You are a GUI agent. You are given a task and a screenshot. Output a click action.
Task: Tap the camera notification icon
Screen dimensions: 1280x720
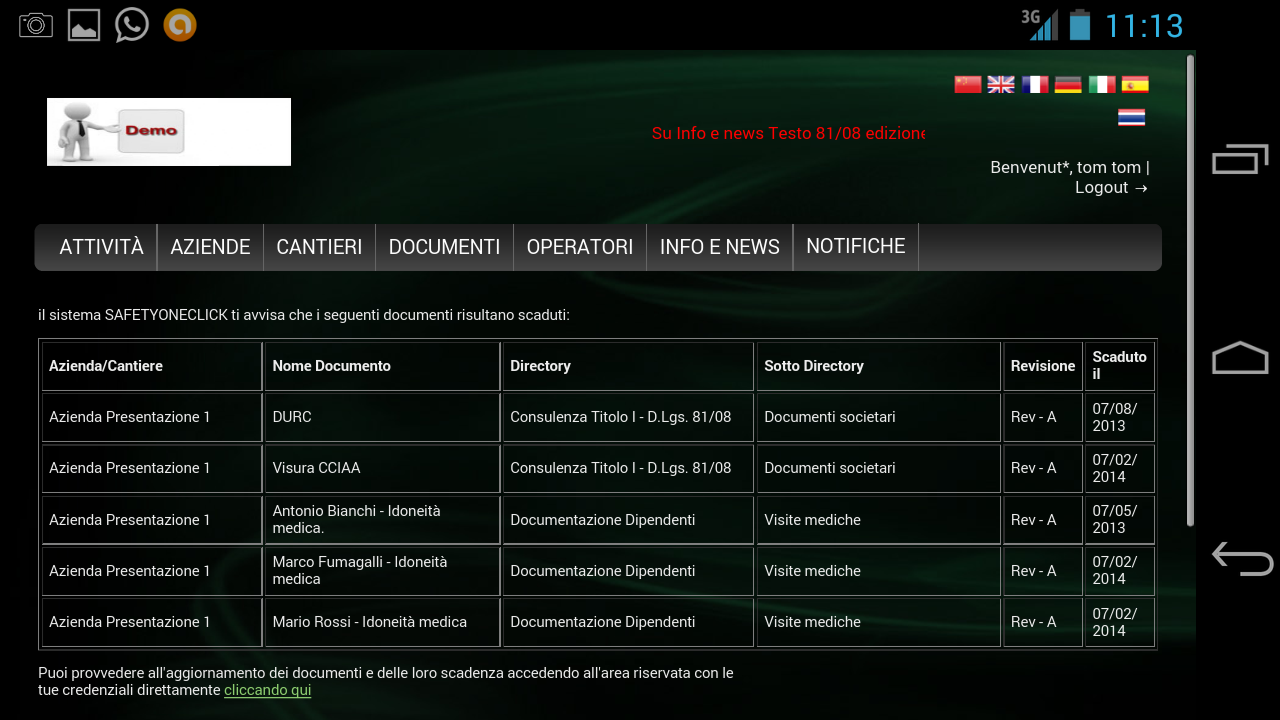[36, 25]
